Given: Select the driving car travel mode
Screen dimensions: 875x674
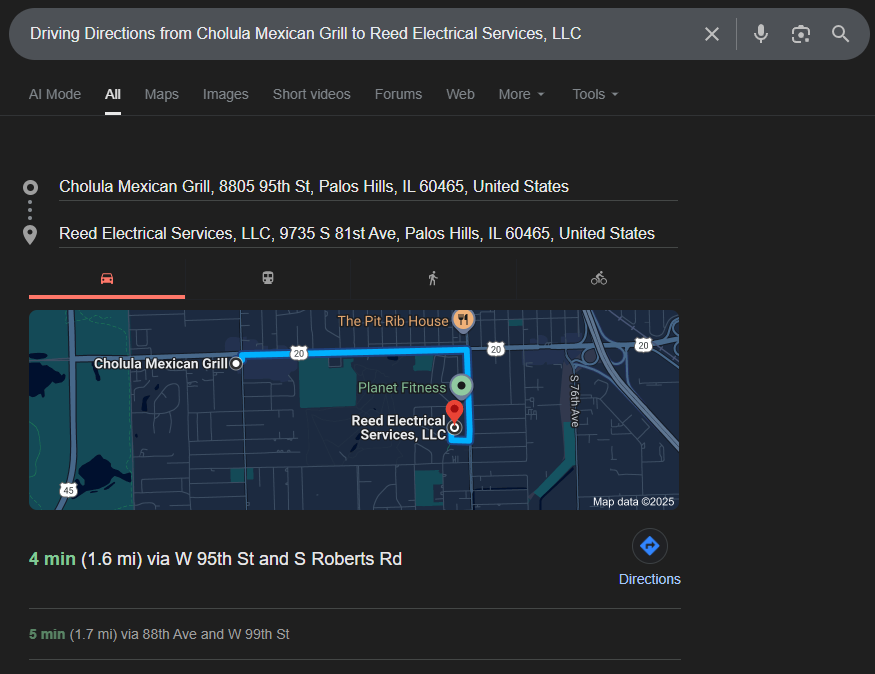Looking at the screenshot, I should coord(107,278).
